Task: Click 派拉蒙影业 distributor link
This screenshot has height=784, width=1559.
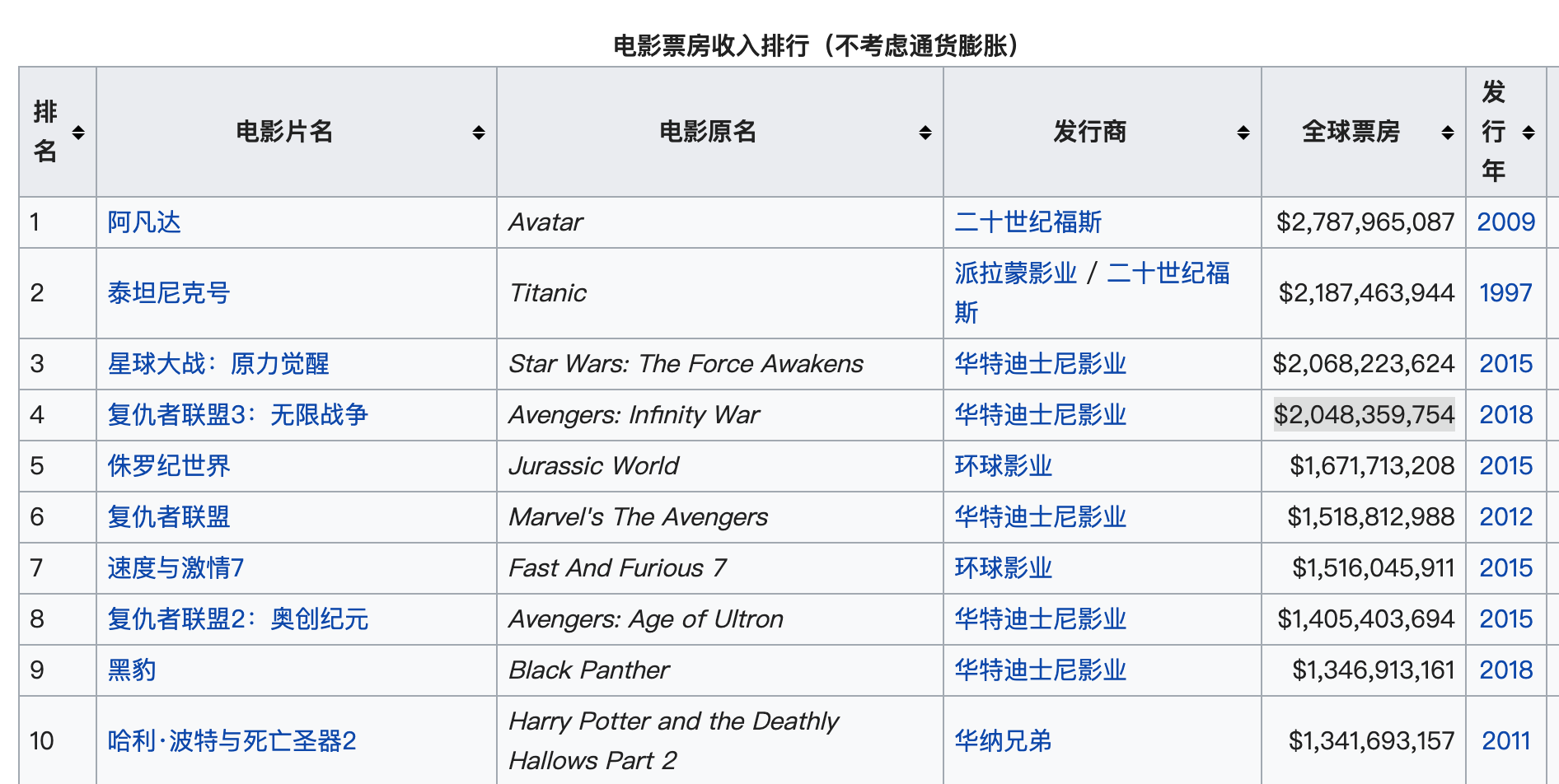Action: pyautogui.click(x=1015, y=273)
